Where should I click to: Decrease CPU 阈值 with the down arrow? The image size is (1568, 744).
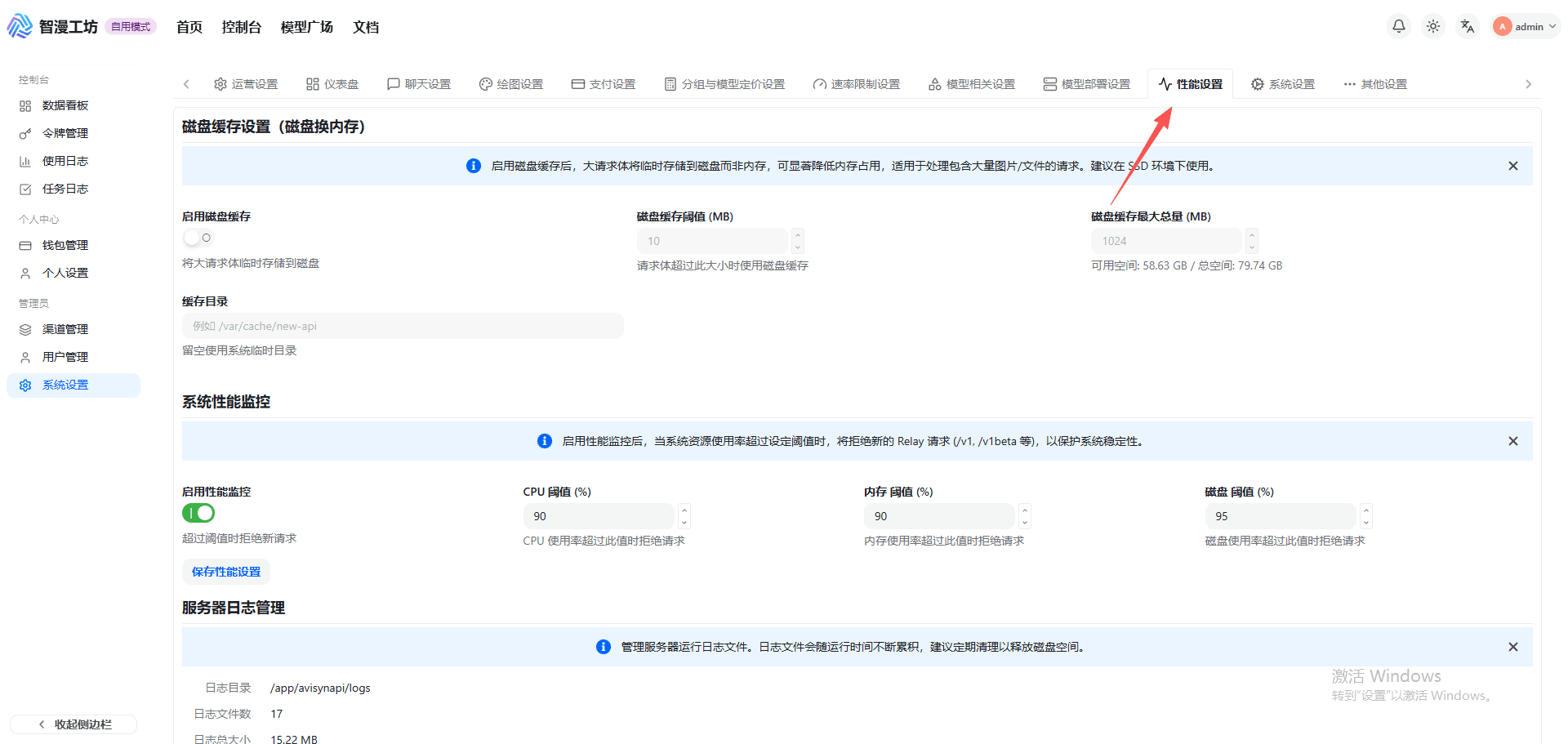[x=684, y=522]
